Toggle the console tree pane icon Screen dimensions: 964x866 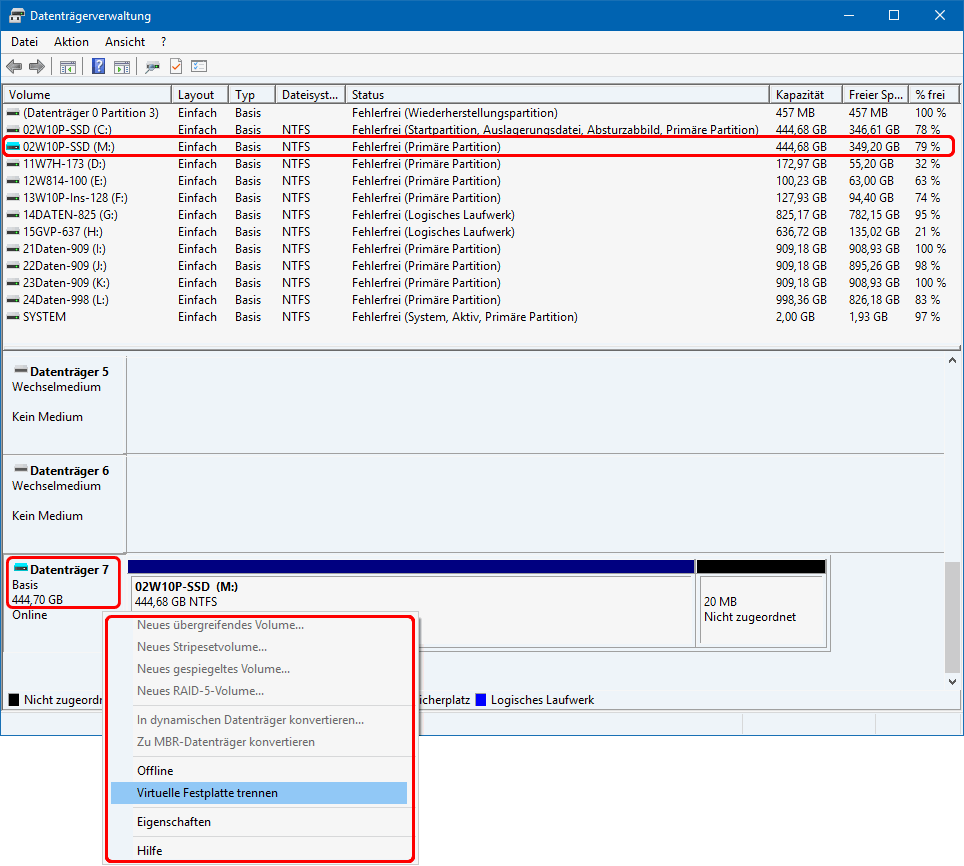(67, 67)
